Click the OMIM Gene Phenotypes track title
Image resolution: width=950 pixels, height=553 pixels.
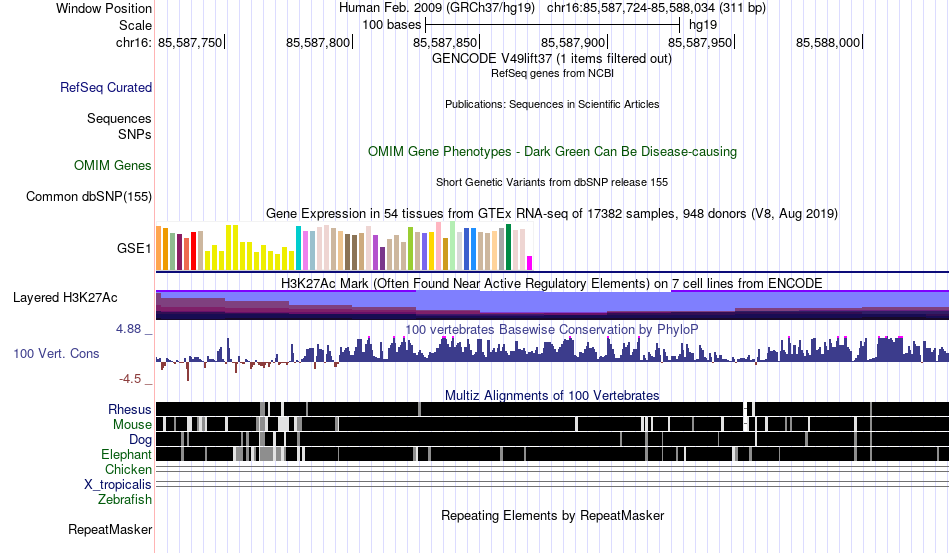point(552,151)
